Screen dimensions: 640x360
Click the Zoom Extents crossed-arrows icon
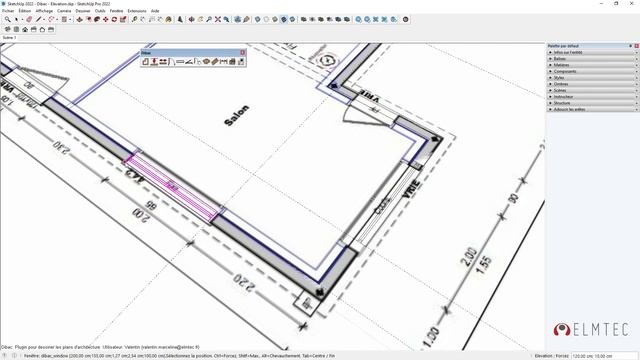click(x=218, y=19)
